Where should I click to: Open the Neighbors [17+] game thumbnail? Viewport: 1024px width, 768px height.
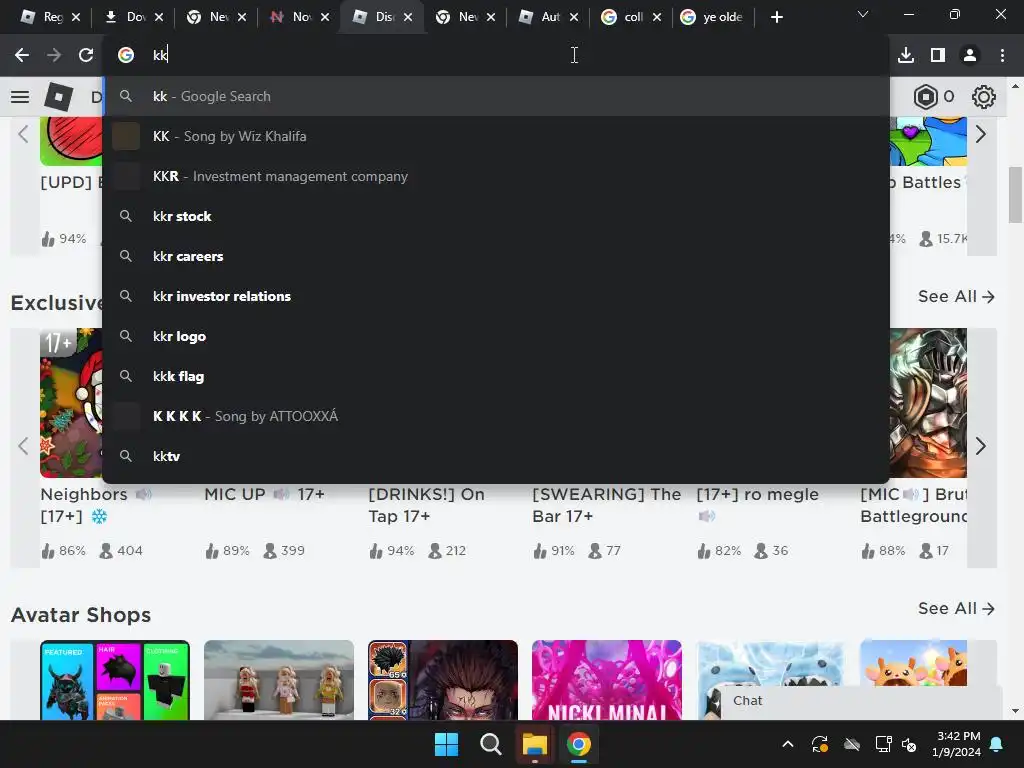[71, 403]
